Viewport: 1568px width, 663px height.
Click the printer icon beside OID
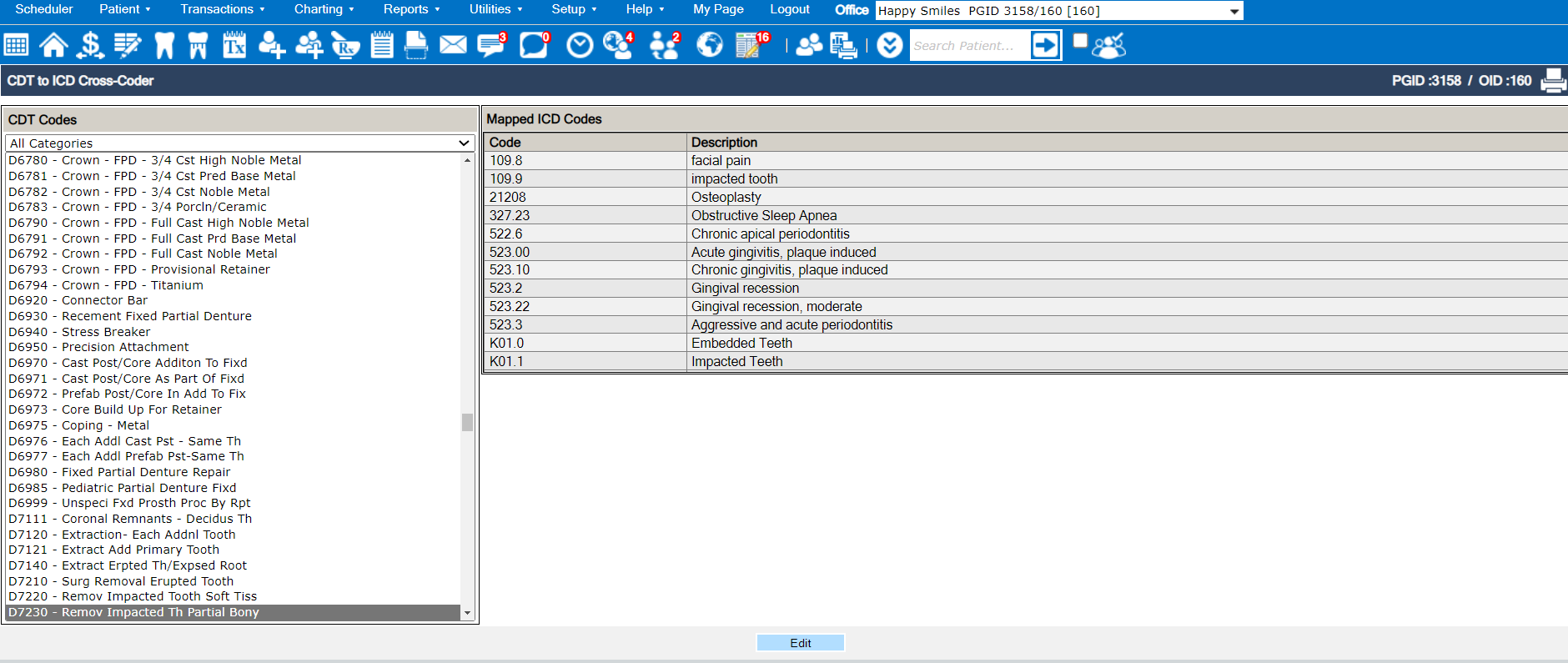(1553, 81)
